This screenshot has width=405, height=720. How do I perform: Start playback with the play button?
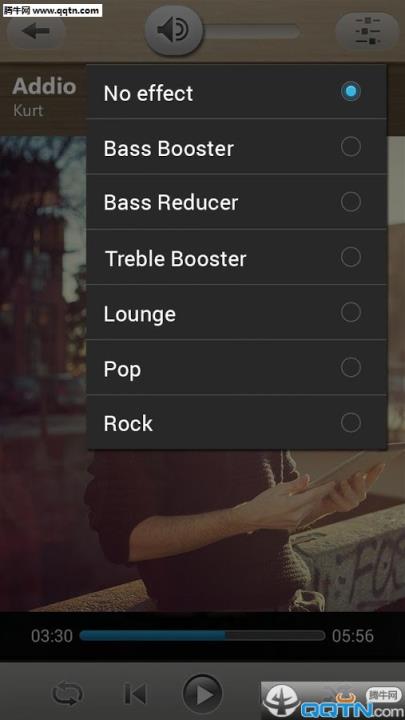click(x=202, y=694)
